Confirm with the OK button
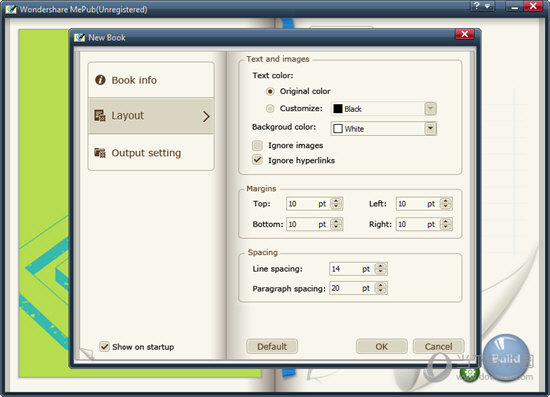550x397 pixels. point(382,346)
